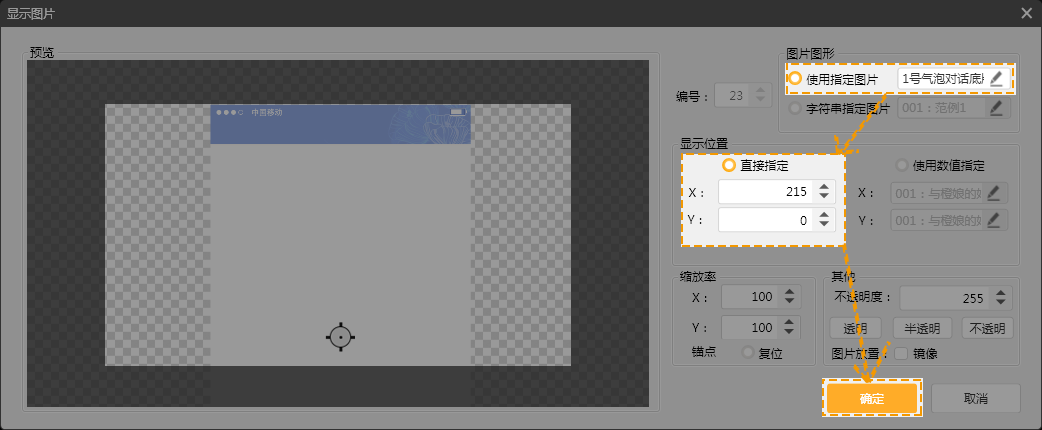This screenshot has width=1042, height=430.
Task: Click the position X input field showing 215
Action: click(766, 192)
